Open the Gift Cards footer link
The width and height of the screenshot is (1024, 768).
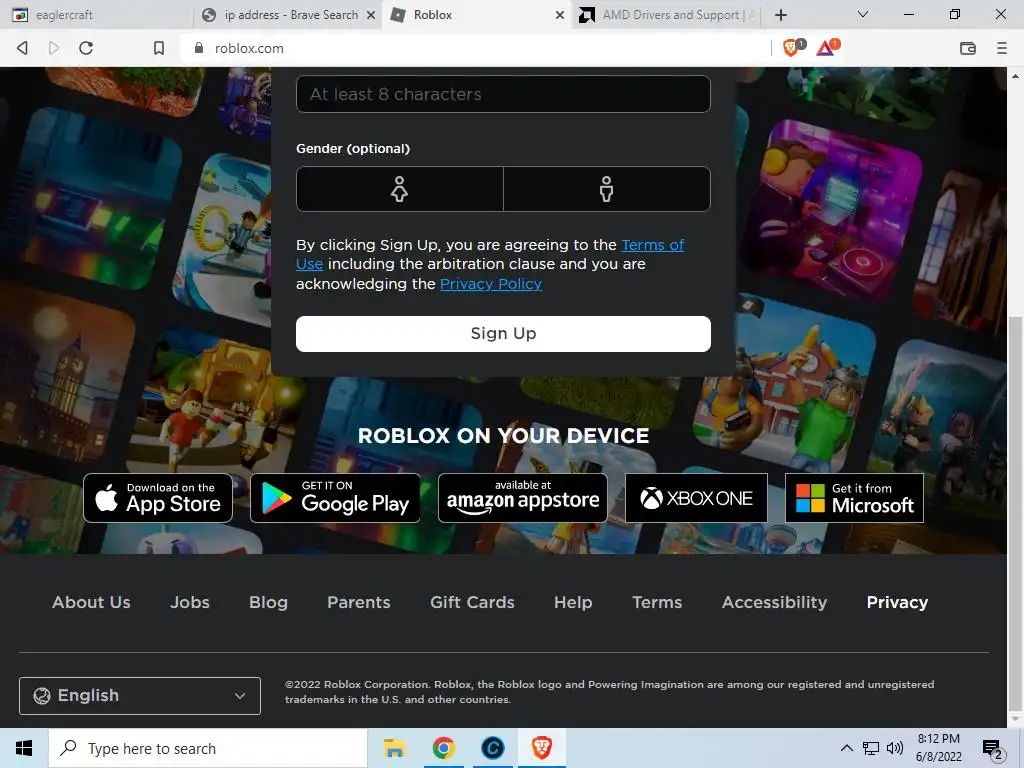click(472, 602)
